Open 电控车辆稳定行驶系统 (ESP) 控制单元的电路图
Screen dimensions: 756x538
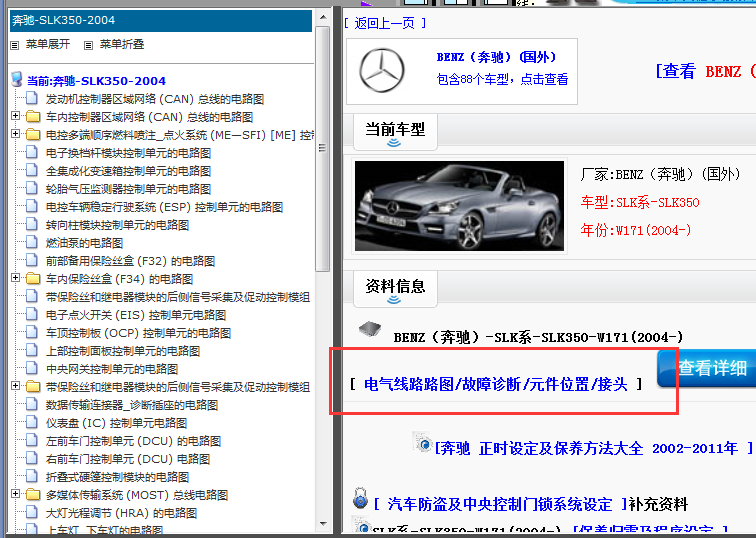[x=164, y=207]
